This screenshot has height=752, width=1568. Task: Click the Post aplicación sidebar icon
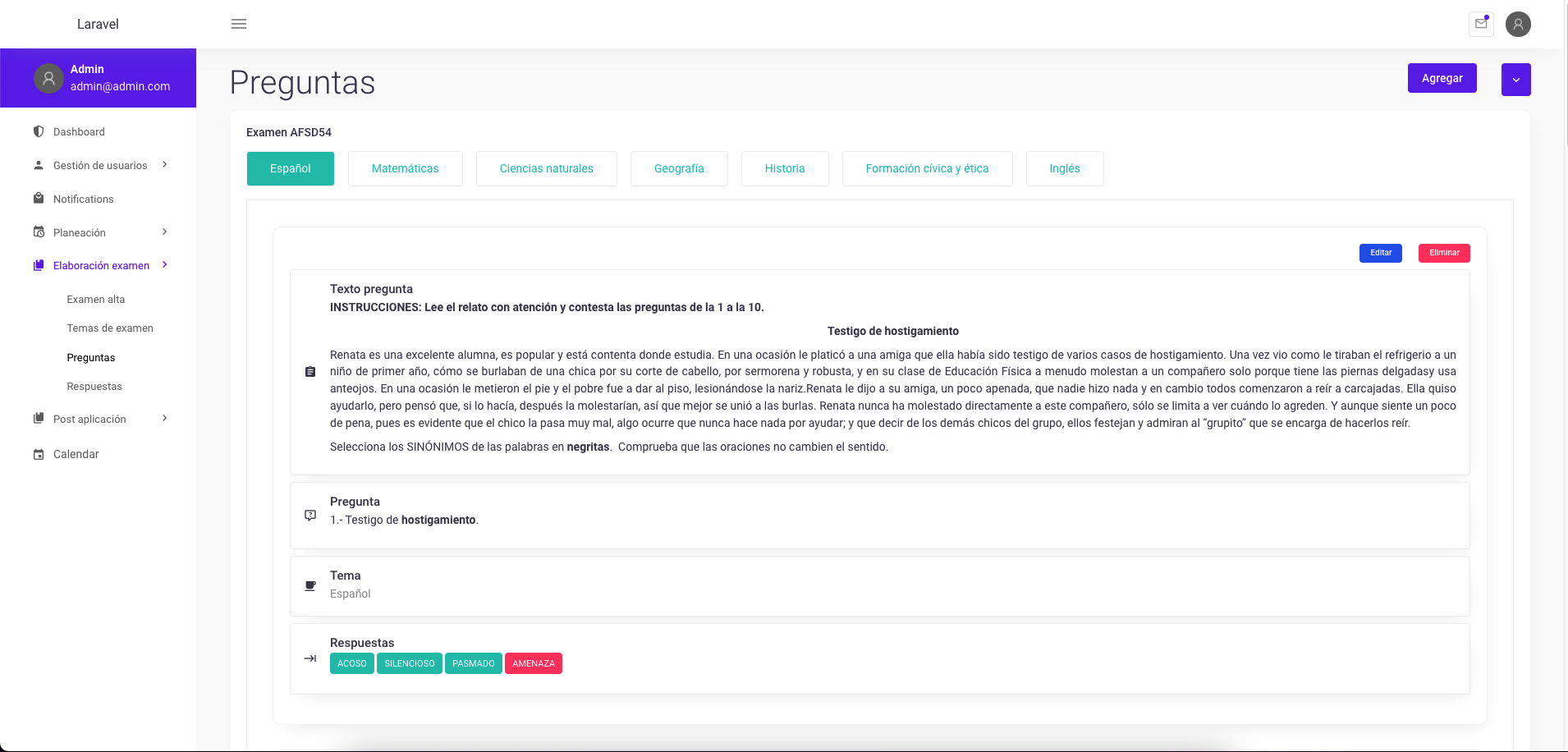pyautogui.click(x=39, y=419)
